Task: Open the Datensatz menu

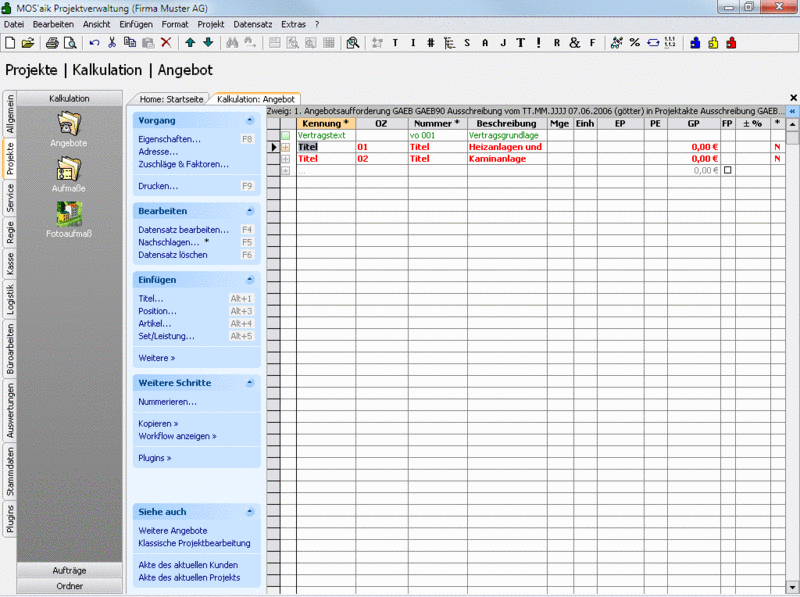Action: coord(253,24)
